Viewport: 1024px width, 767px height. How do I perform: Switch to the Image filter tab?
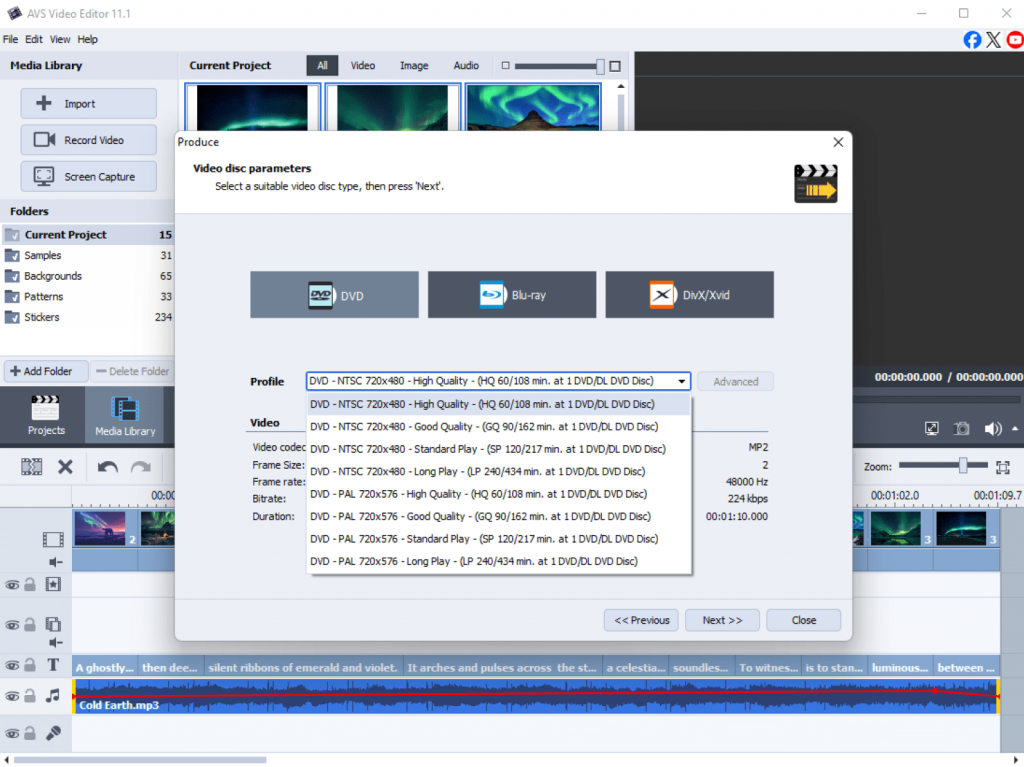click(414, 65)
